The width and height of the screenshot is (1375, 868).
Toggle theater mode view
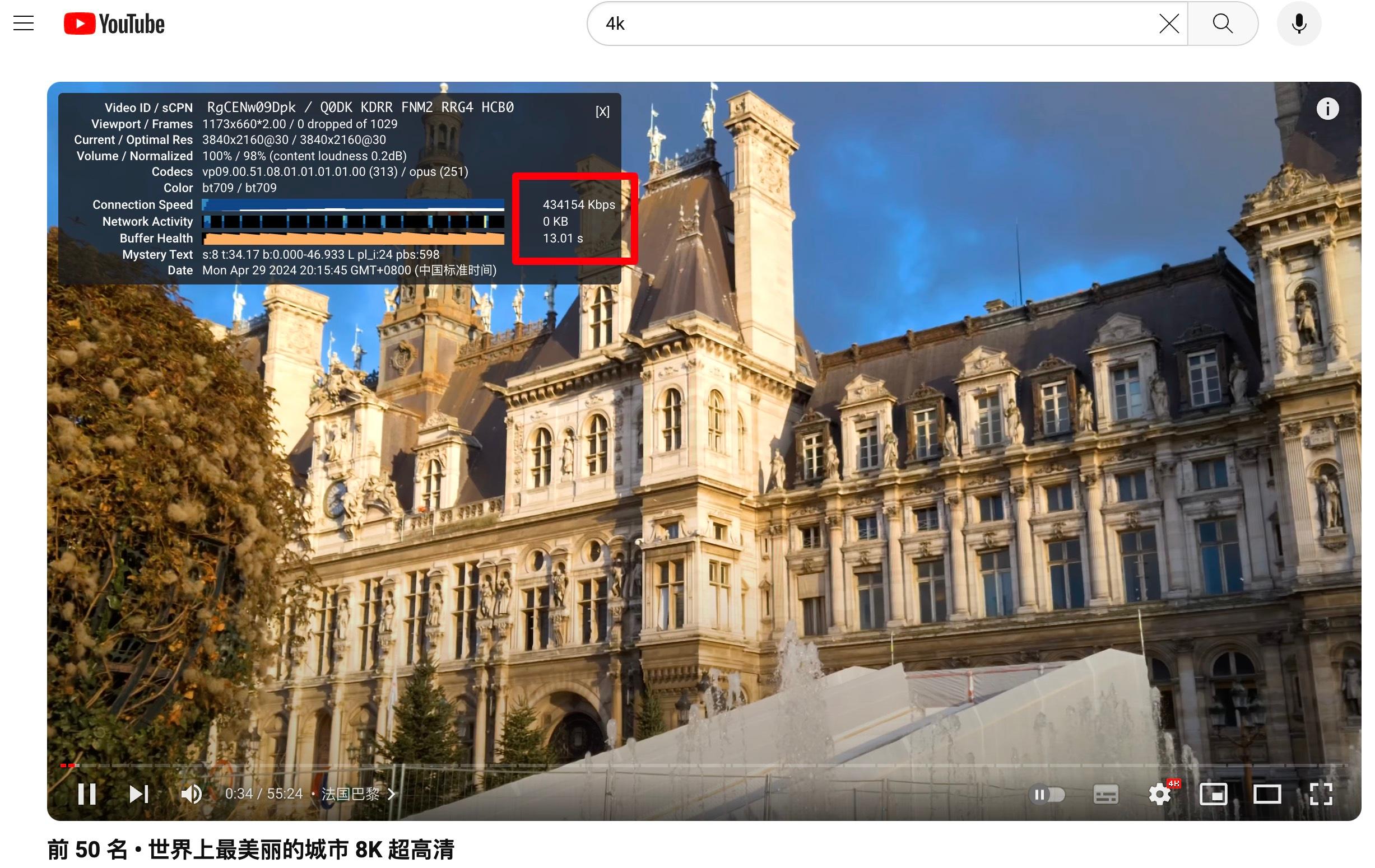[1266, 794]
